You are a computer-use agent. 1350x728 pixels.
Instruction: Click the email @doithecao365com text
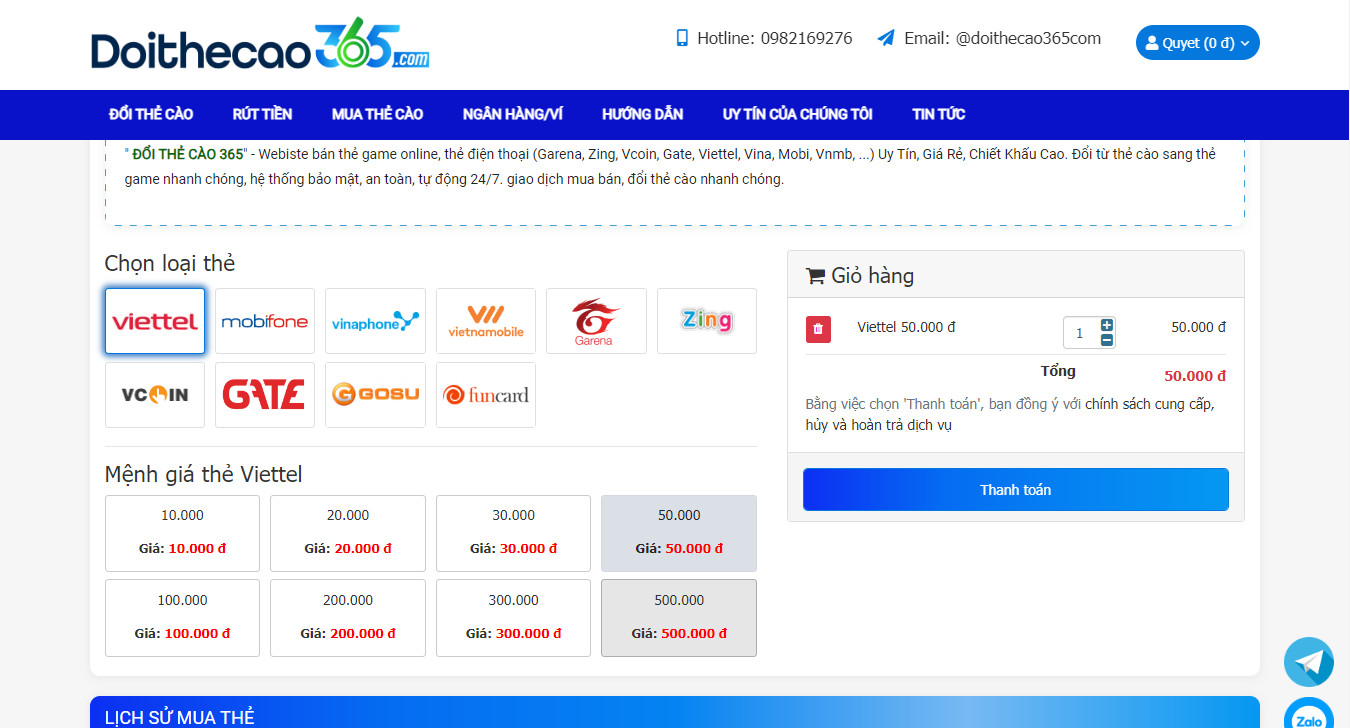[x=1028, y=38]
